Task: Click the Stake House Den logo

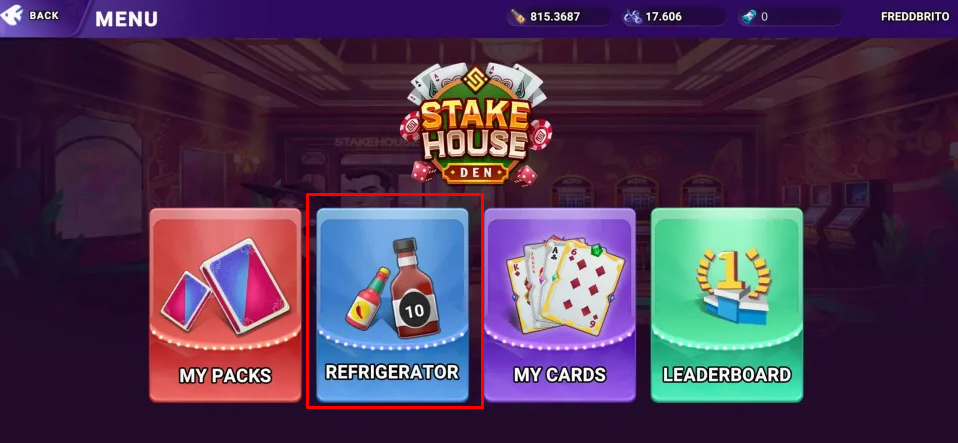Action: (476, 124)
